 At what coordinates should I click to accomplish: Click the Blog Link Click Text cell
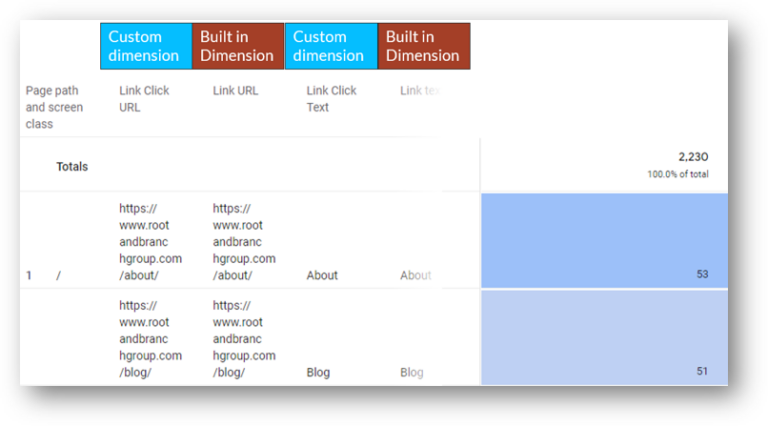tap(318, 373)
